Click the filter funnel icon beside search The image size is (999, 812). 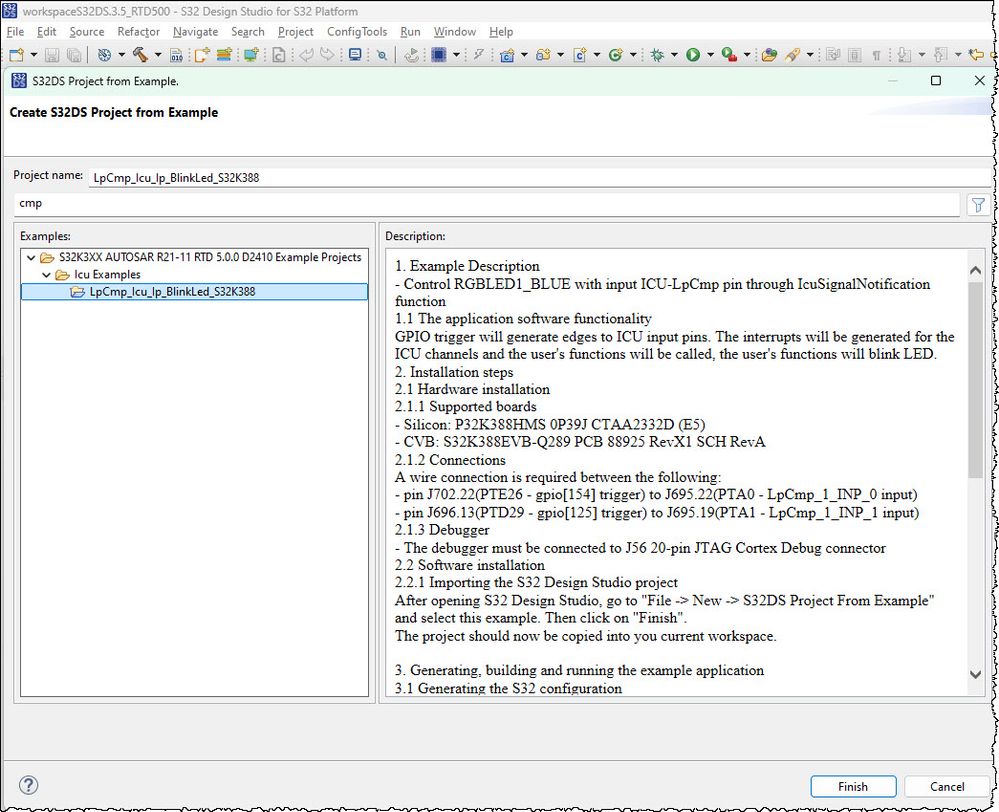[x=978, y=205]
